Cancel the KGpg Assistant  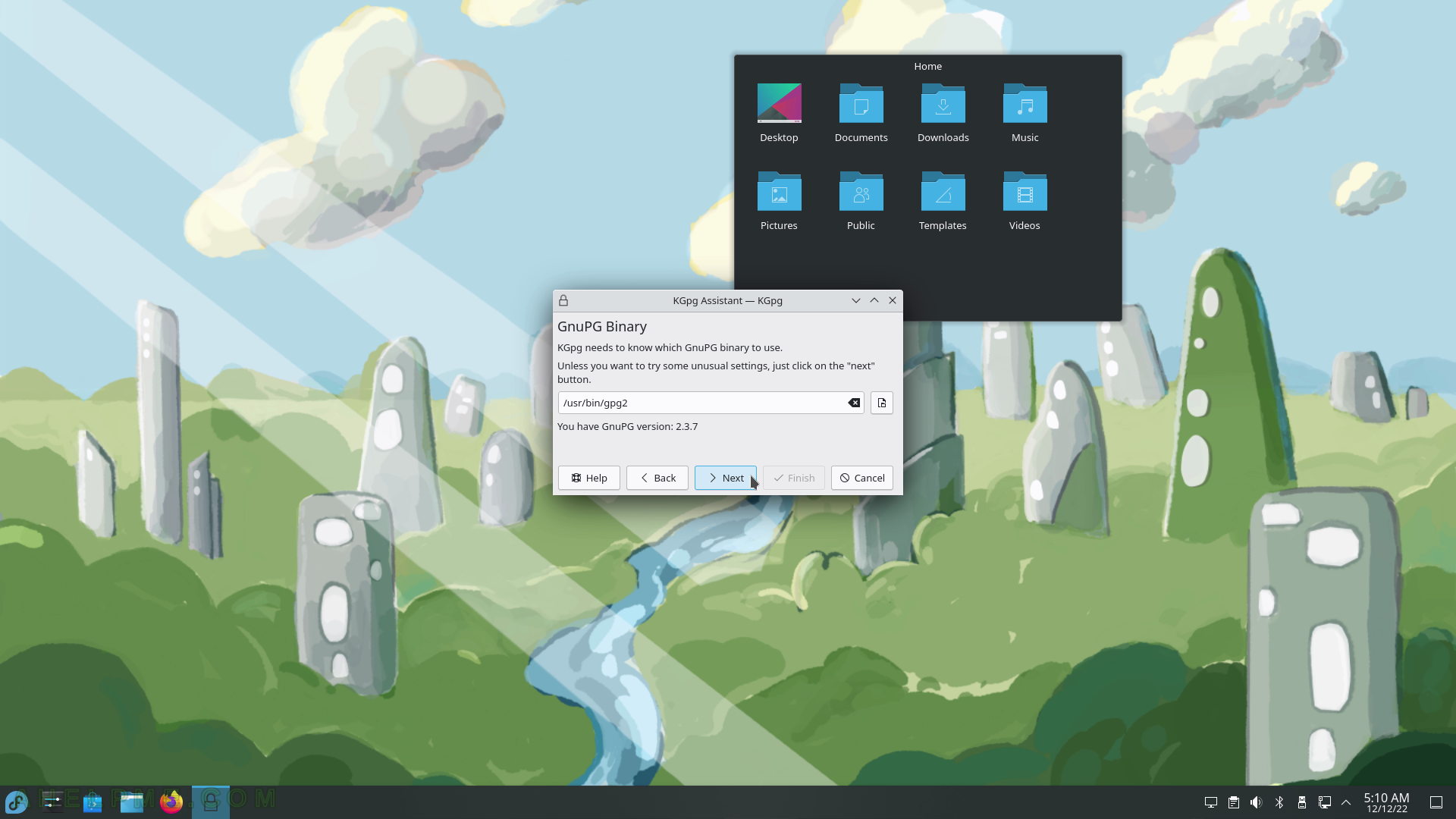click(862, 478)
